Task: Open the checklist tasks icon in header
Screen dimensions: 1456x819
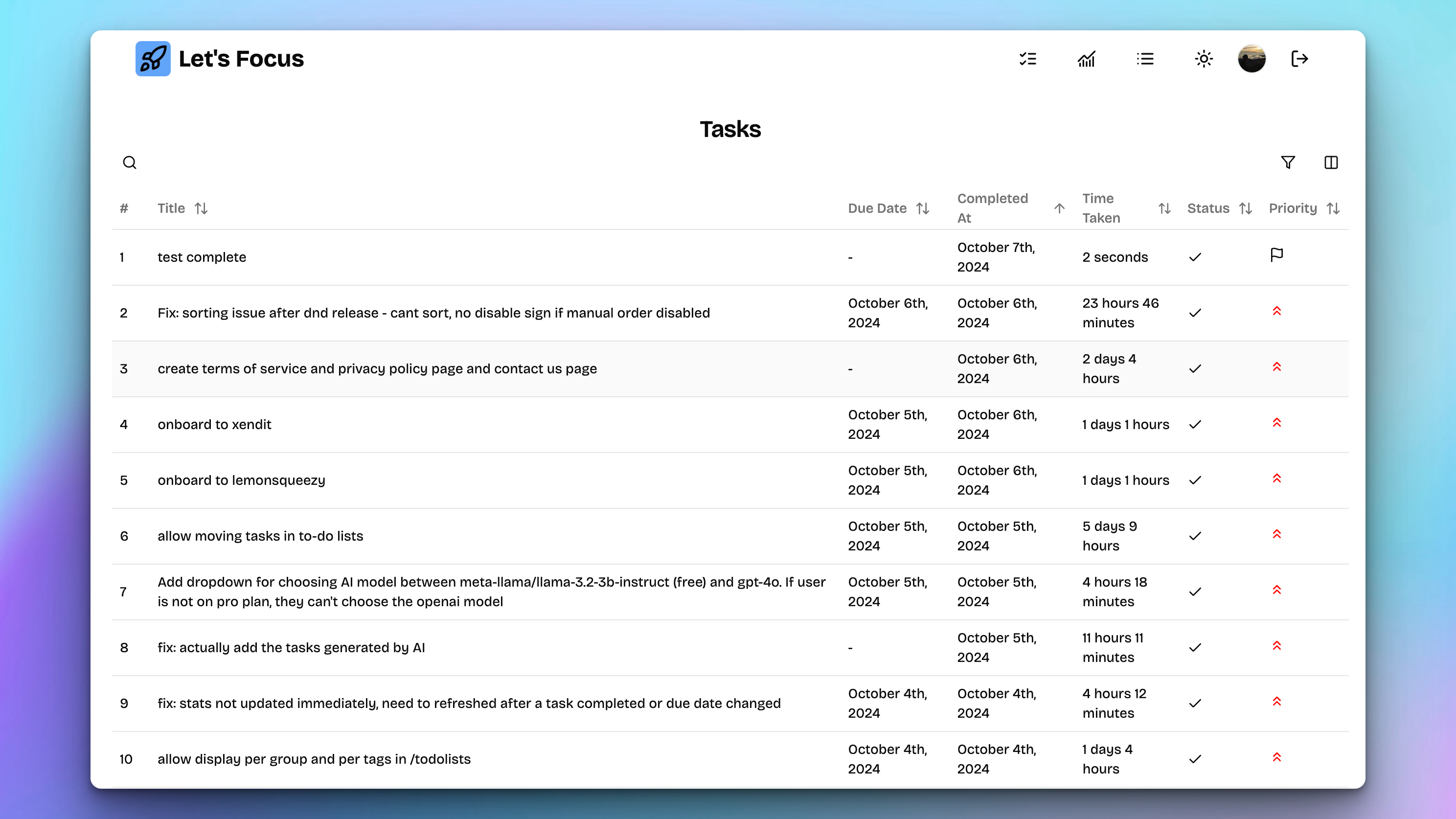Action: 1027,59
